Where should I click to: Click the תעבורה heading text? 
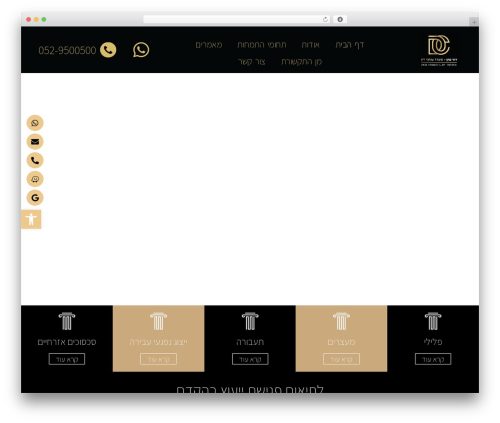click(250, 342)
